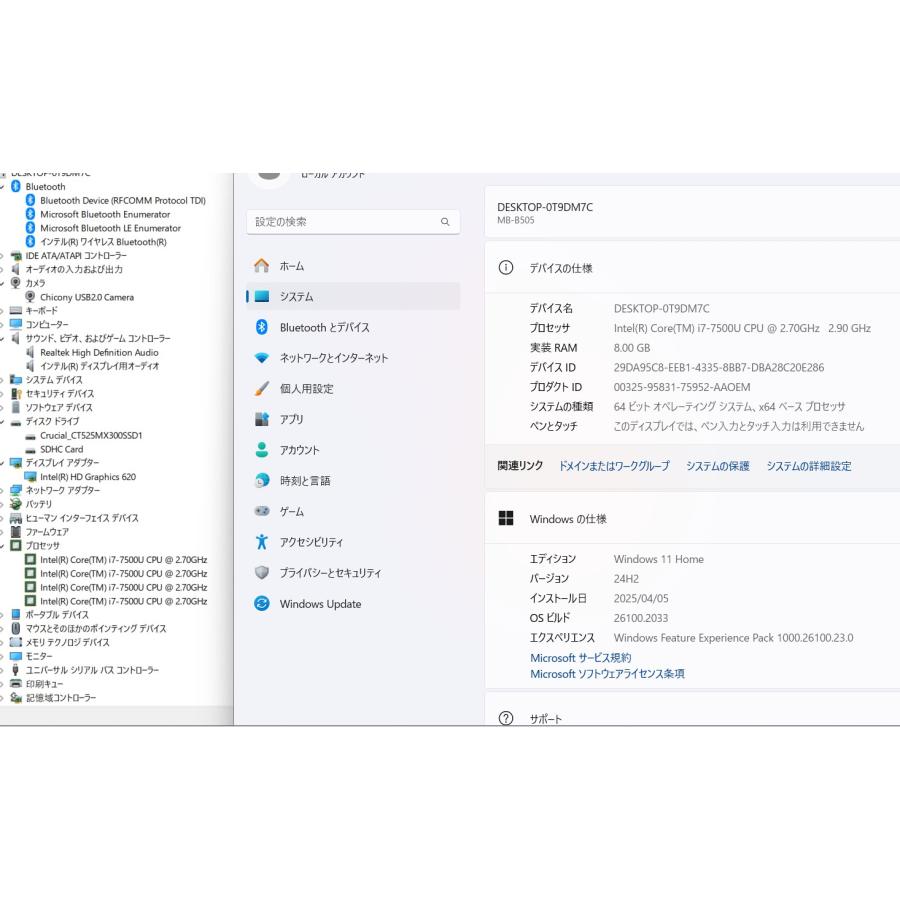Expand the キーボード tree node

[3, 311]
